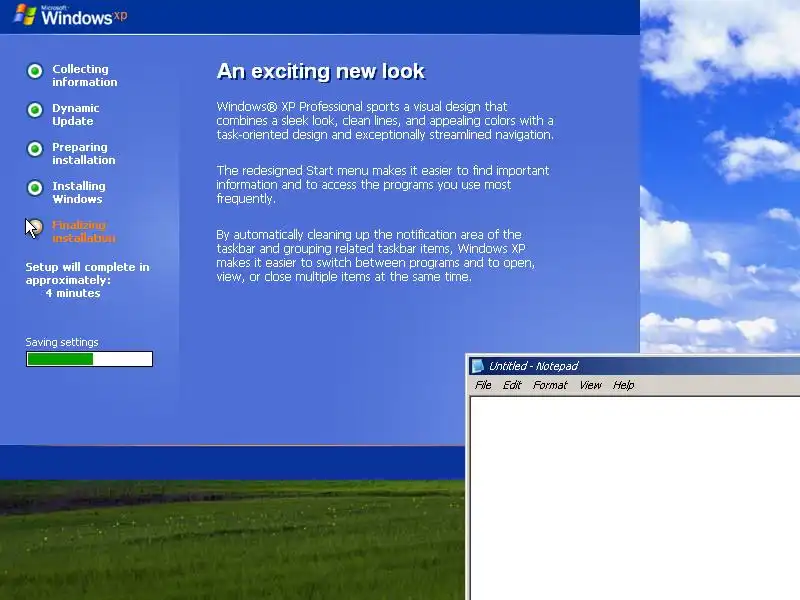Click the 'Preparing installation' label
Image resolution: width=800 pixels, height=600 pixels.
coord(84,154)
